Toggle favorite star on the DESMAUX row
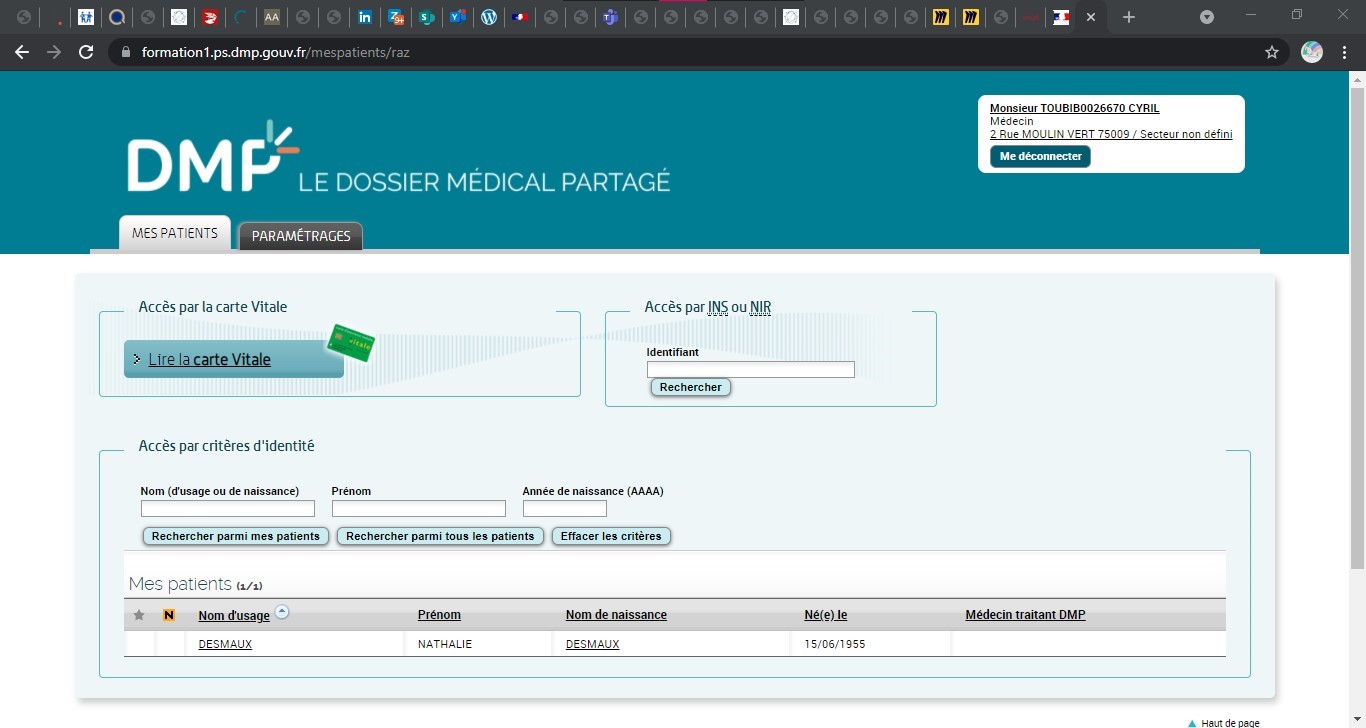The image size is (1366, 728). pos(138,643)
